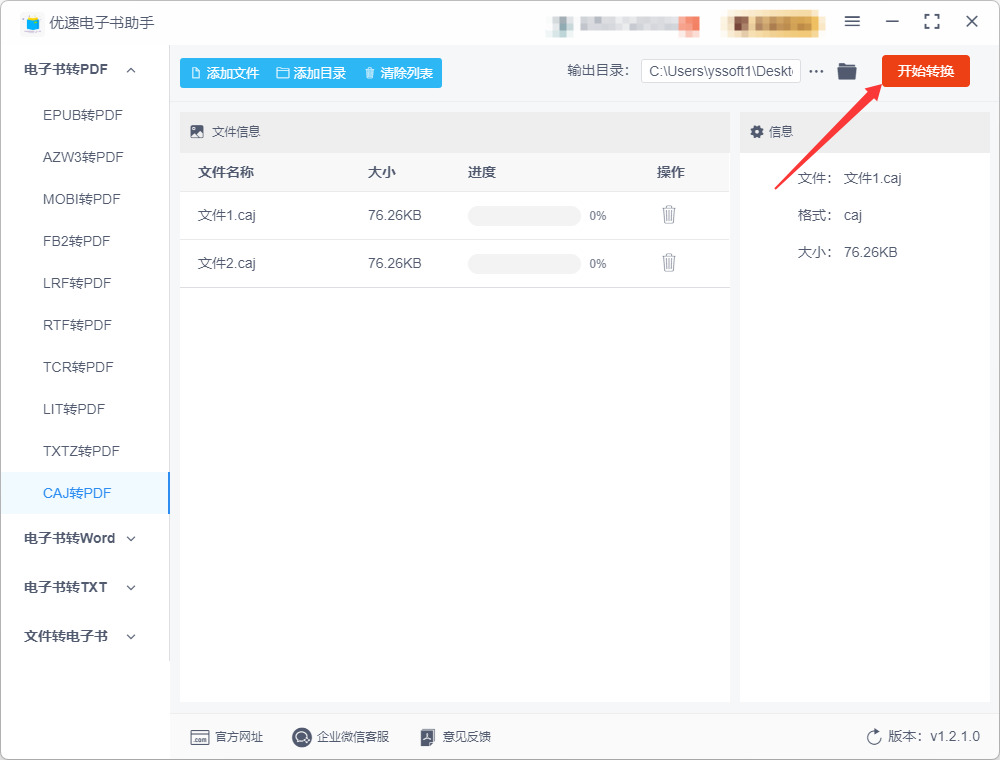1000x760 pixels.
Task: Click 清除列表 to clear the list
Action: tap(399, 73)
